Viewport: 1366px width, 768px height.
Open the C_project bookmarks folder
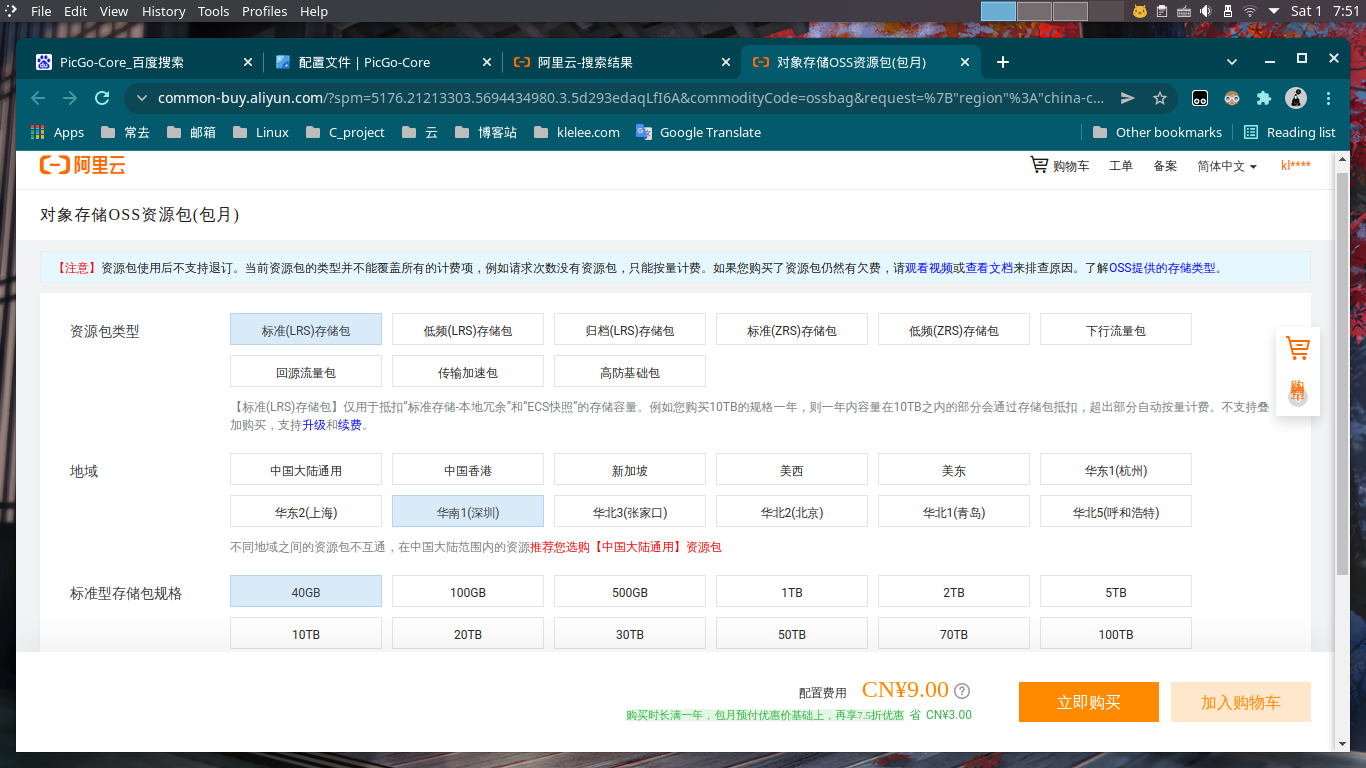[x=345, y=132]
